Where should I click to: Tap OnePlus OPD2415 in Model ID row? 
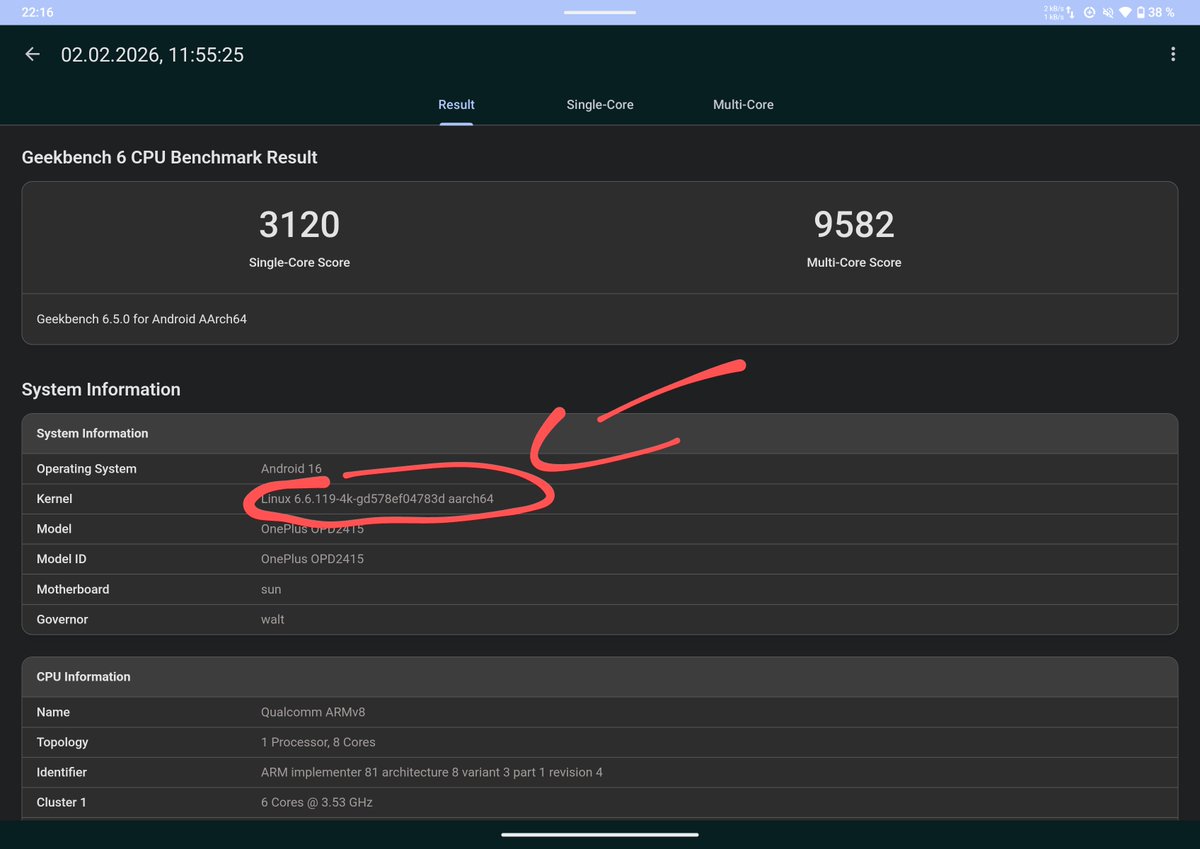point(312,559)
